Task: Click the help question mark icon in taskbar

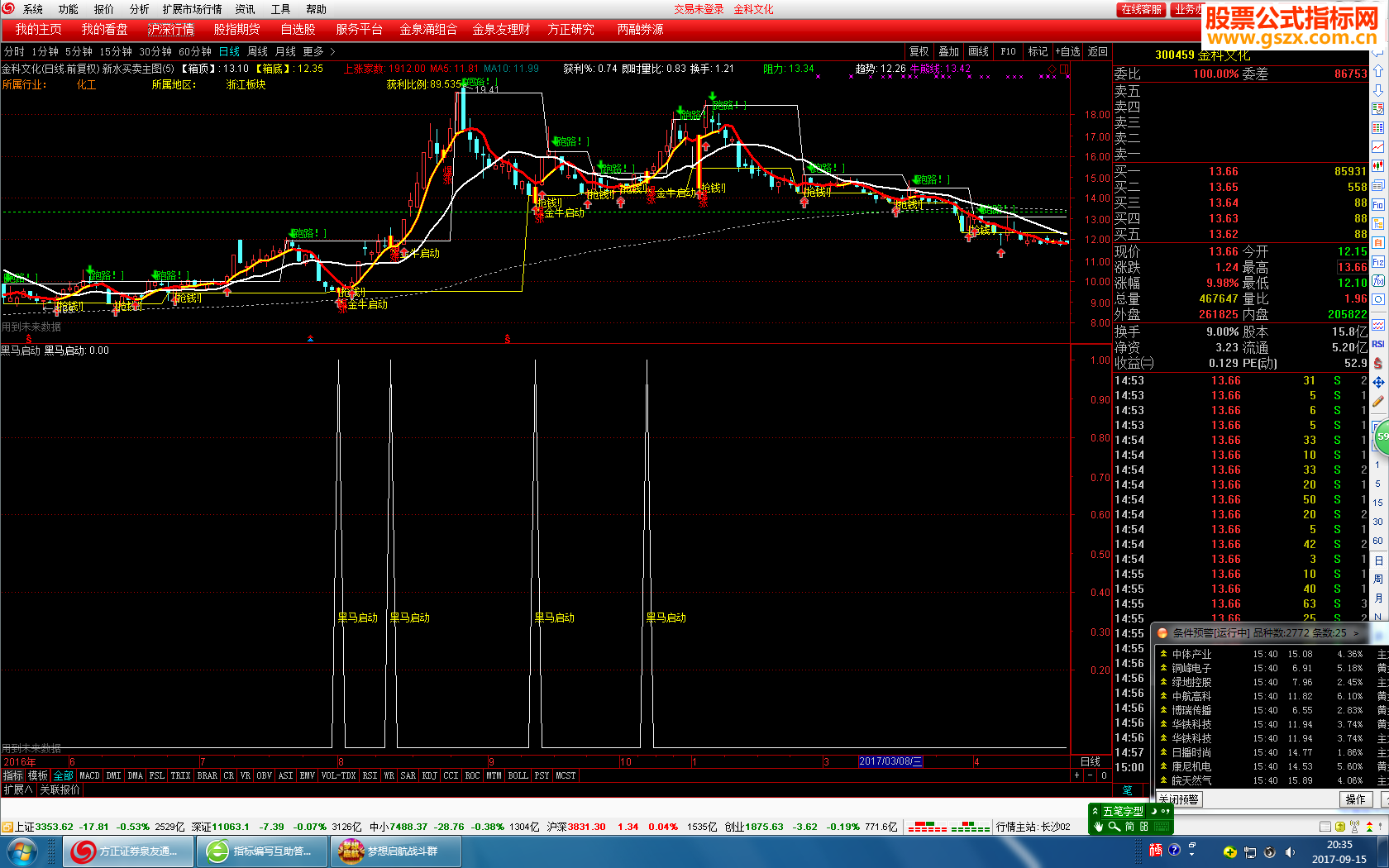Action: (1174, 850)
